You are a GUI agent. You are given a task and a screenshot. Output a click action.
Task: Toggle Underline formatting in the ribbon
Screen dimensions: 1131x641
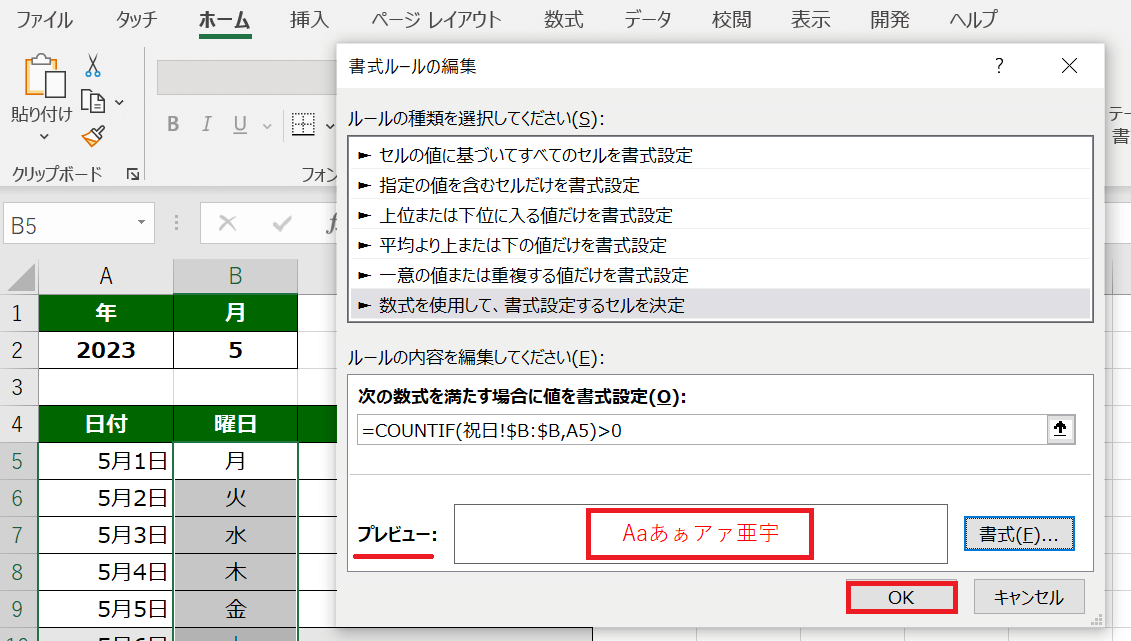(240, 124)
